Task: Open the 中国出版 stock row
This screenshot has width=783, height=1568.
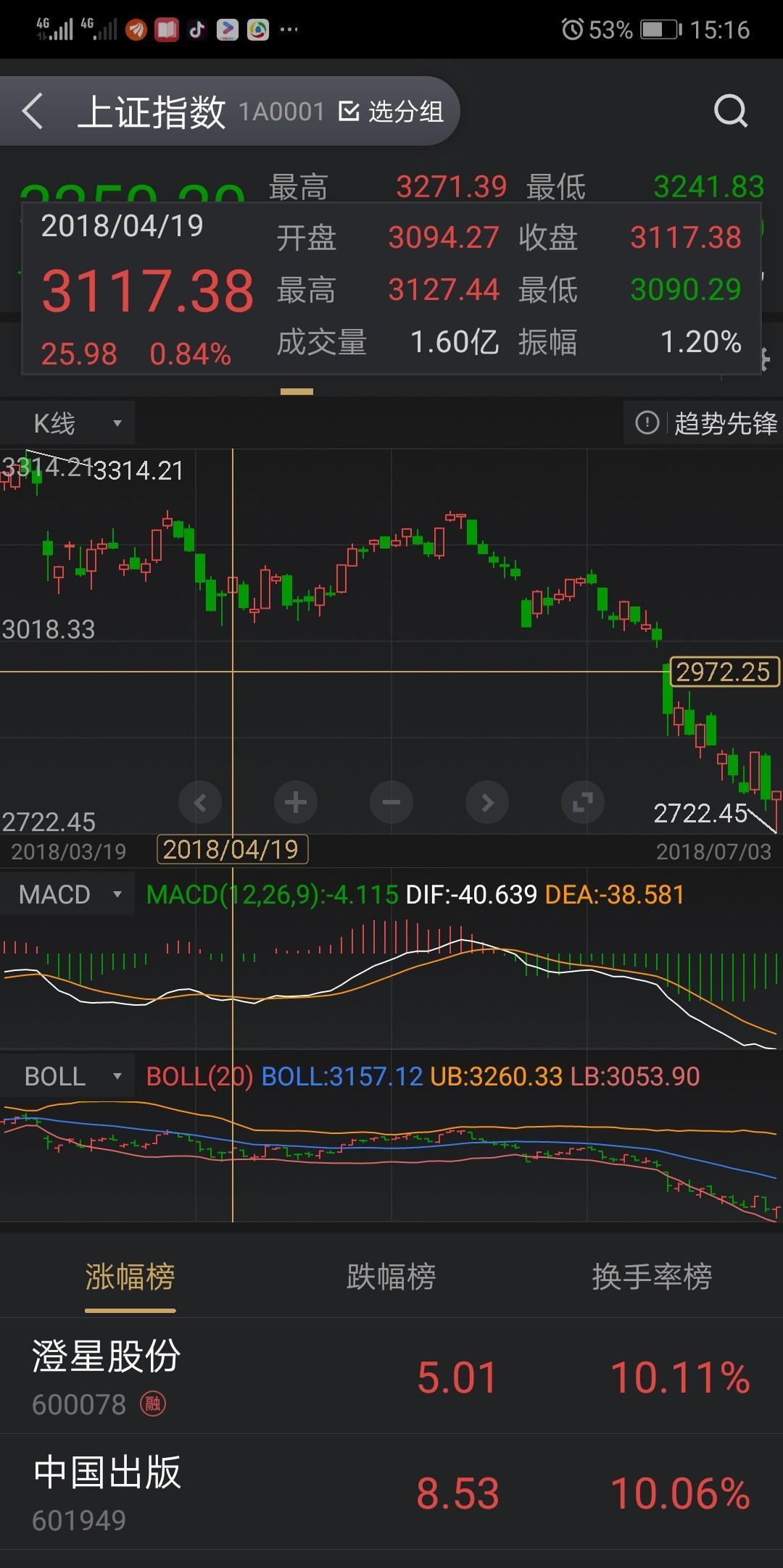Action: [x=391, y=1491]
